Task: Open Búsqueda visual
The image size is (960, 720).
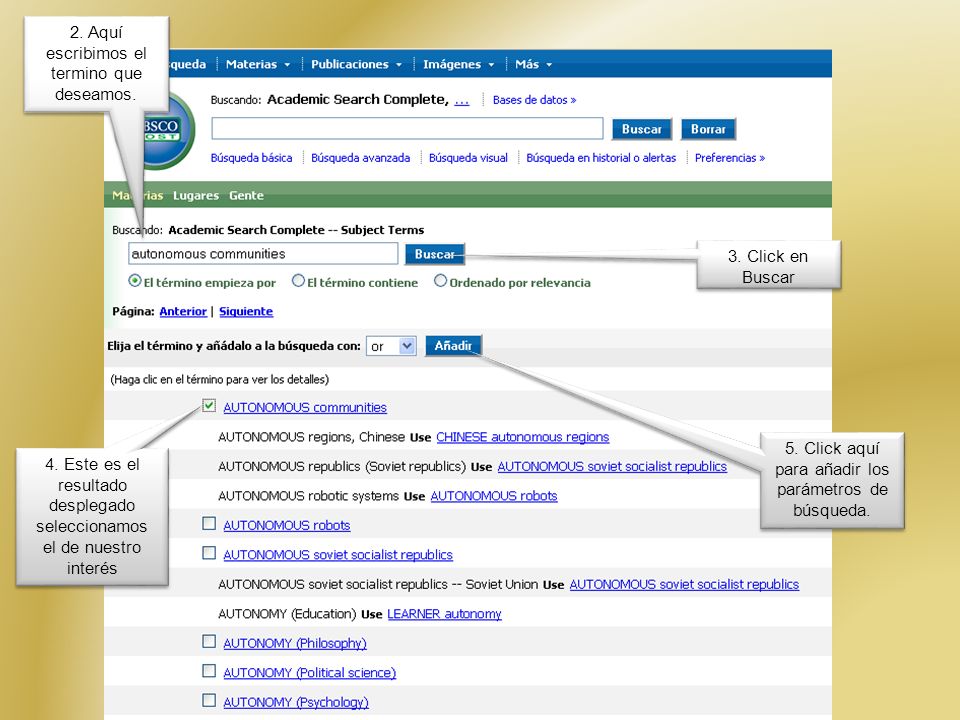Action: pyautogui.click(x=468, y=158)
